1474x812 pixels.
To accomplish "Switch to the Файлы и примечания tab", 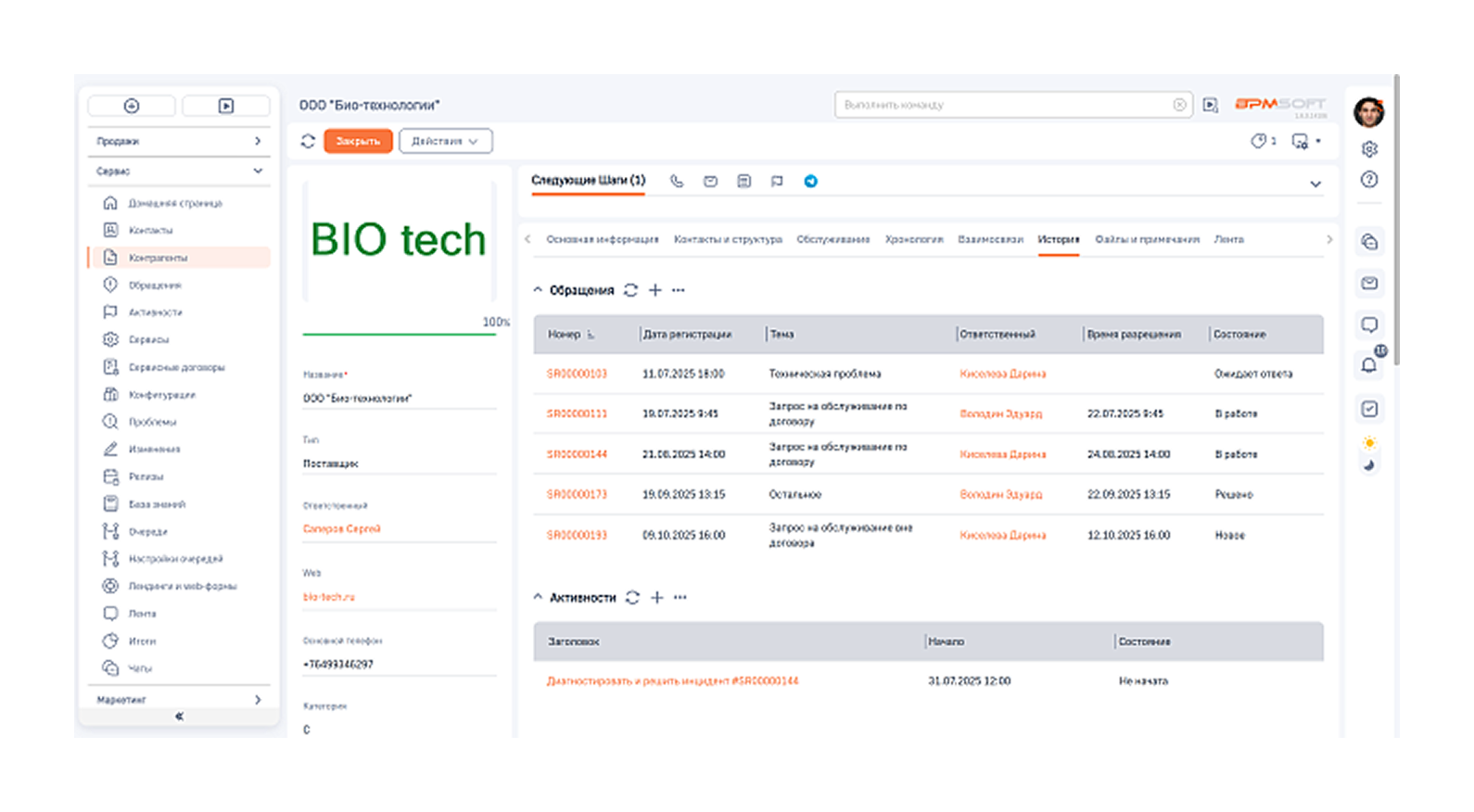I will point(1147,239).
